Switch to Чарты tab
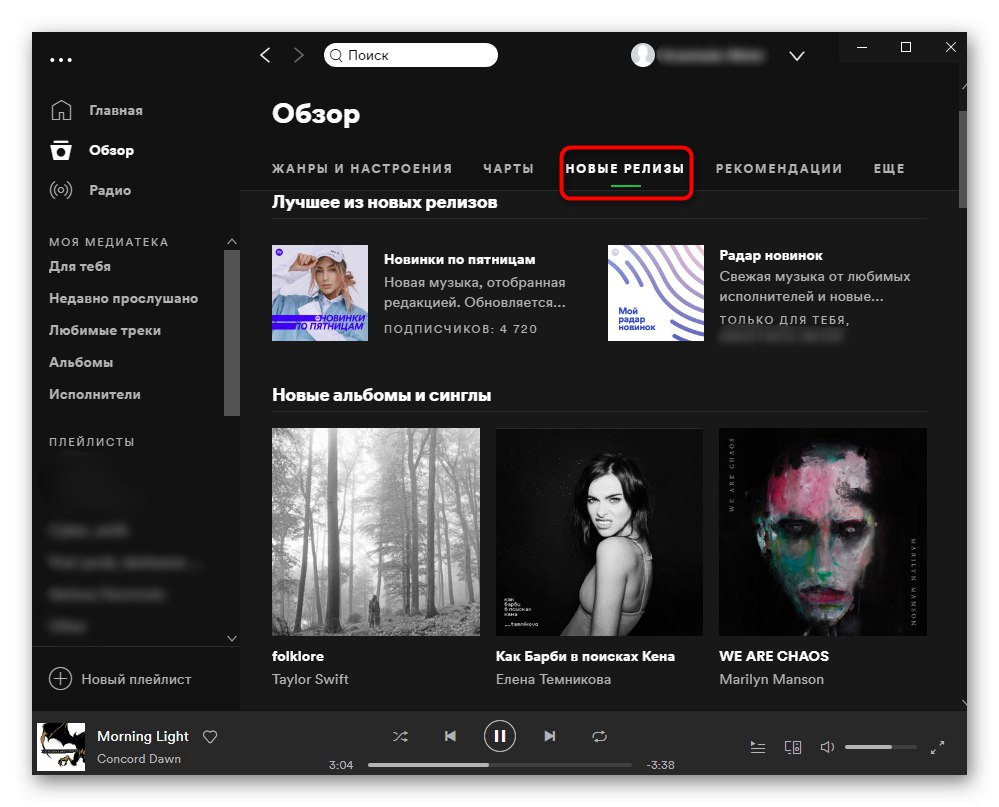The image size is (999, 807). click(x=508, y=169)
